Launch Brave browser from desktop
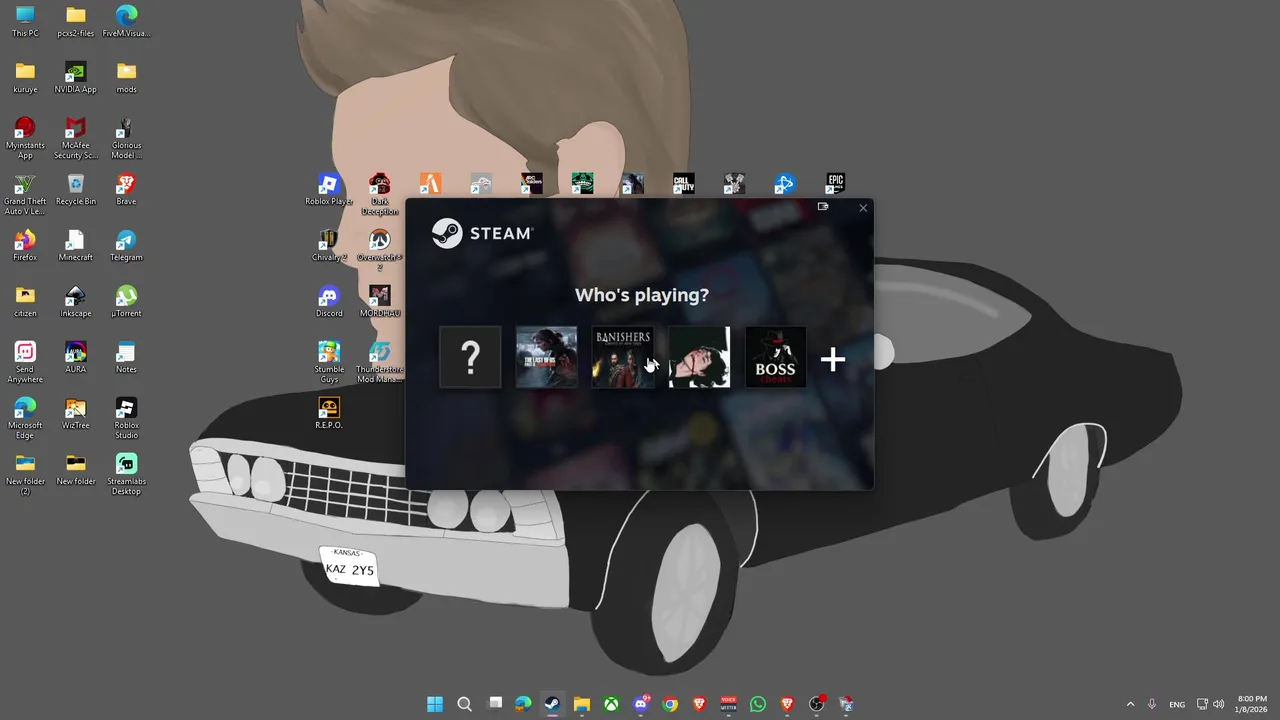1280x720 pixels. point(126,189)
